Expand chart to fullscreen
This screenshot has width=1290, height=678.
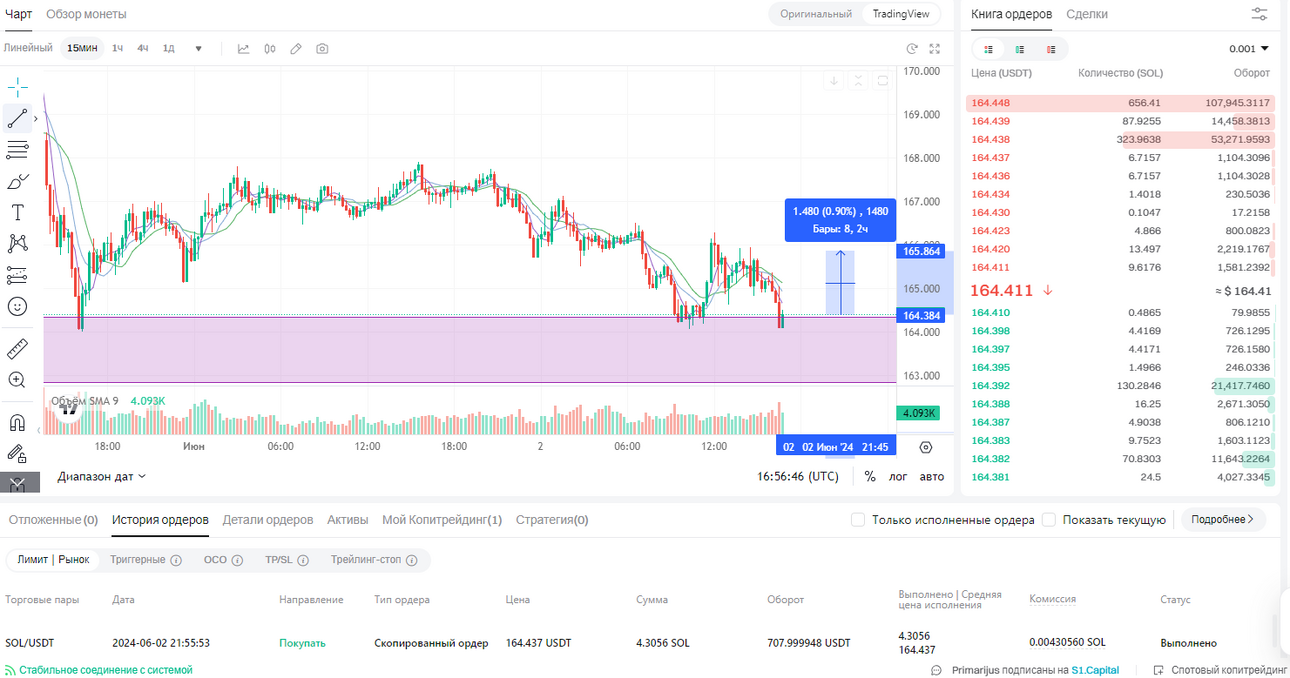(x=935, y=48)
